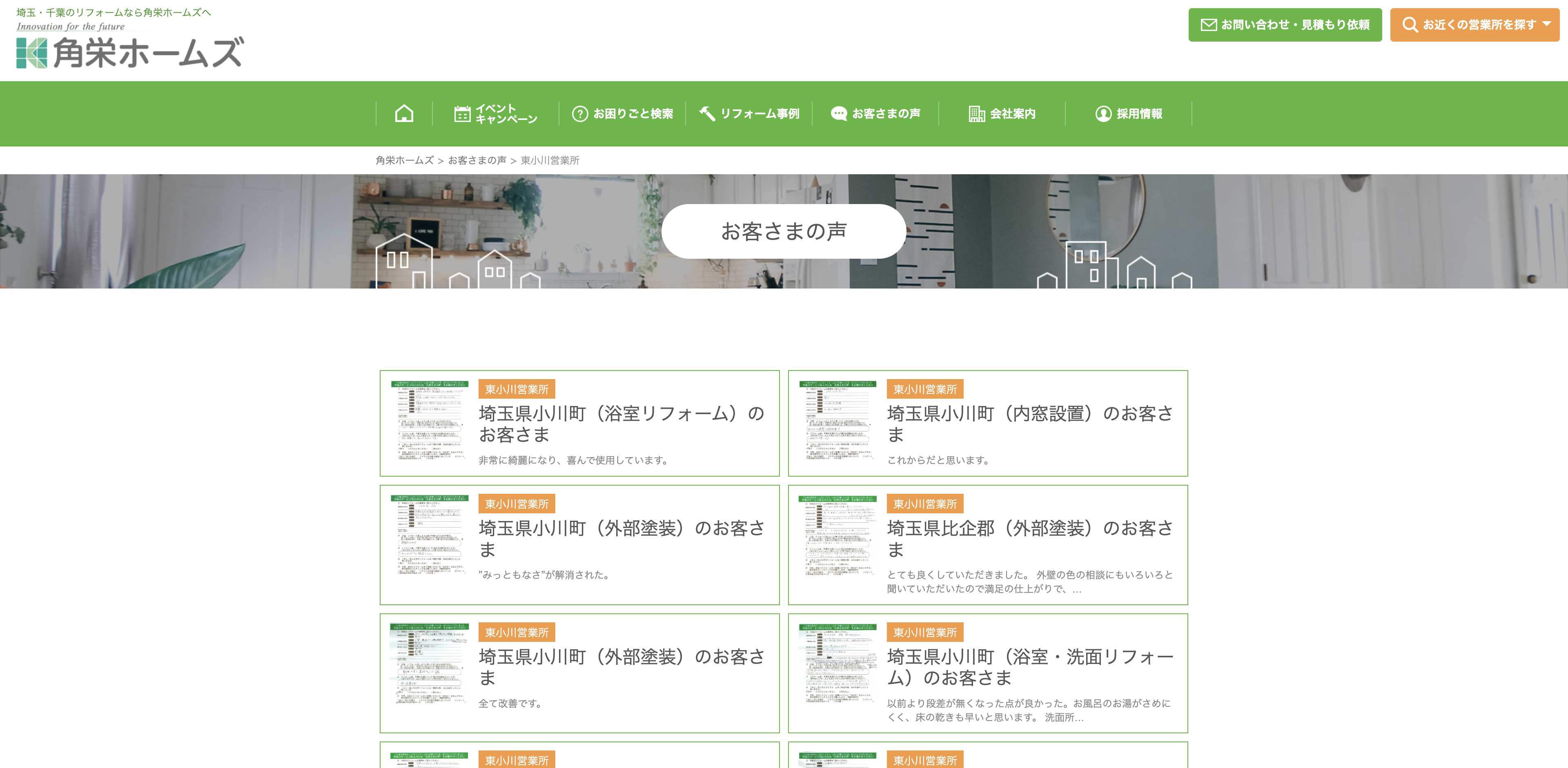Click the home icon in green navigation bar

point(404,114)
